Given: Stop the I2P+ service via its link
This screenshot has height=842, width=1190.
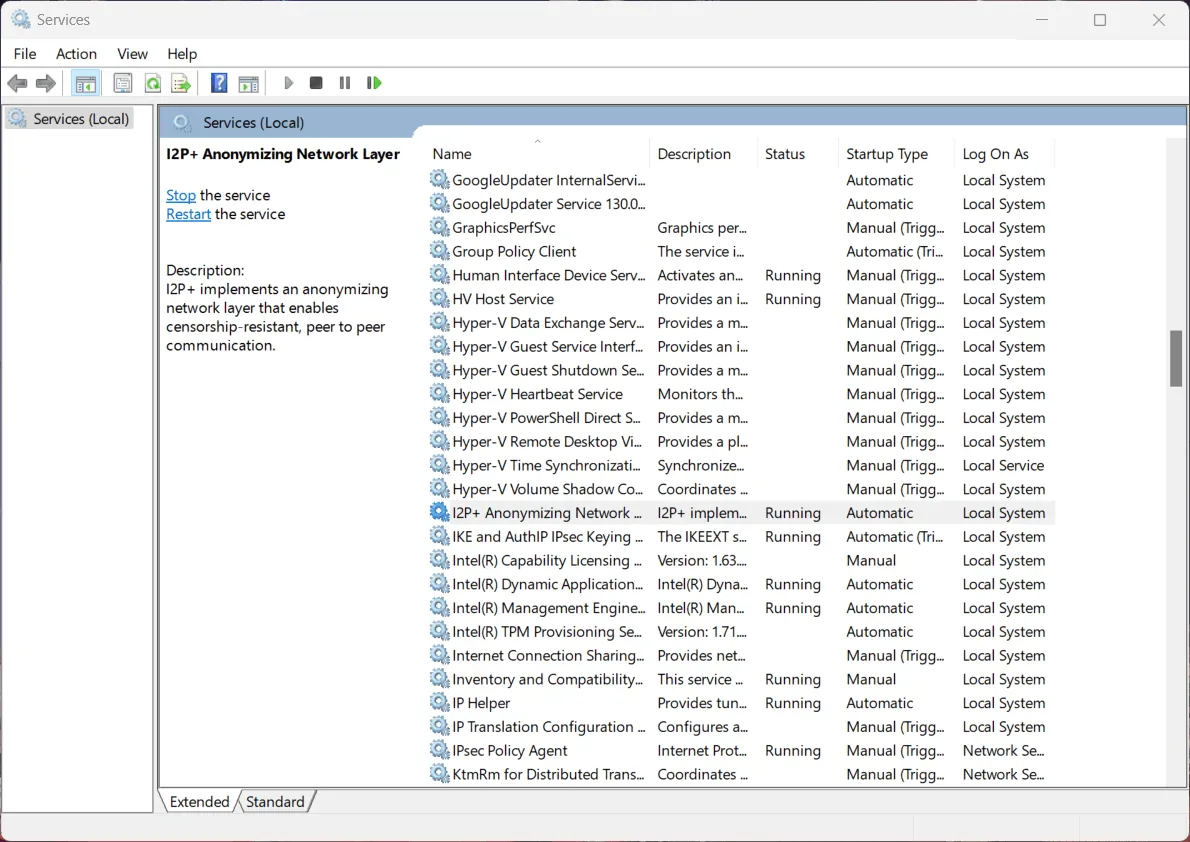Looking at the screenshot, I should pos(180,195).
